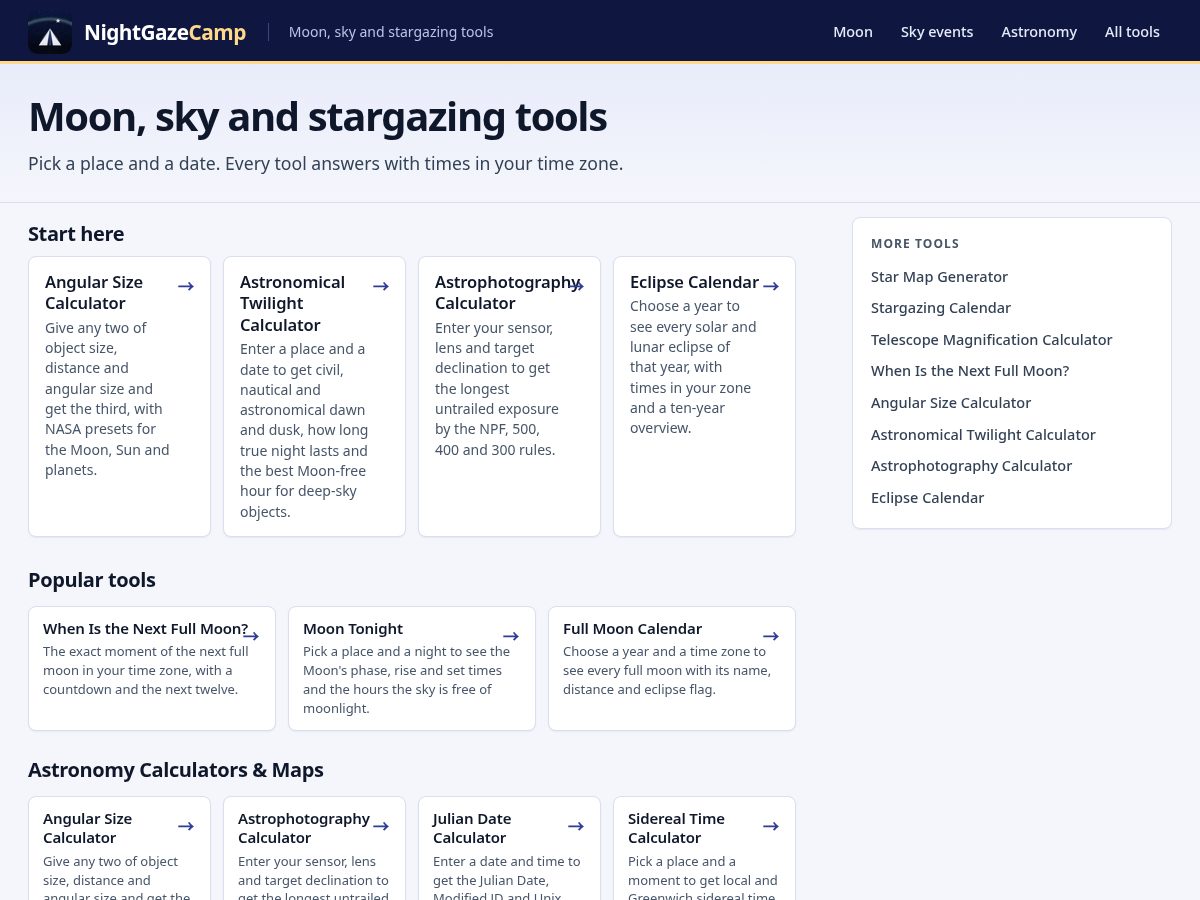The width and height of the screenshot is (1200, 900).
Task: Click the Moon Tonight card description text
Action: coord(406,680)
